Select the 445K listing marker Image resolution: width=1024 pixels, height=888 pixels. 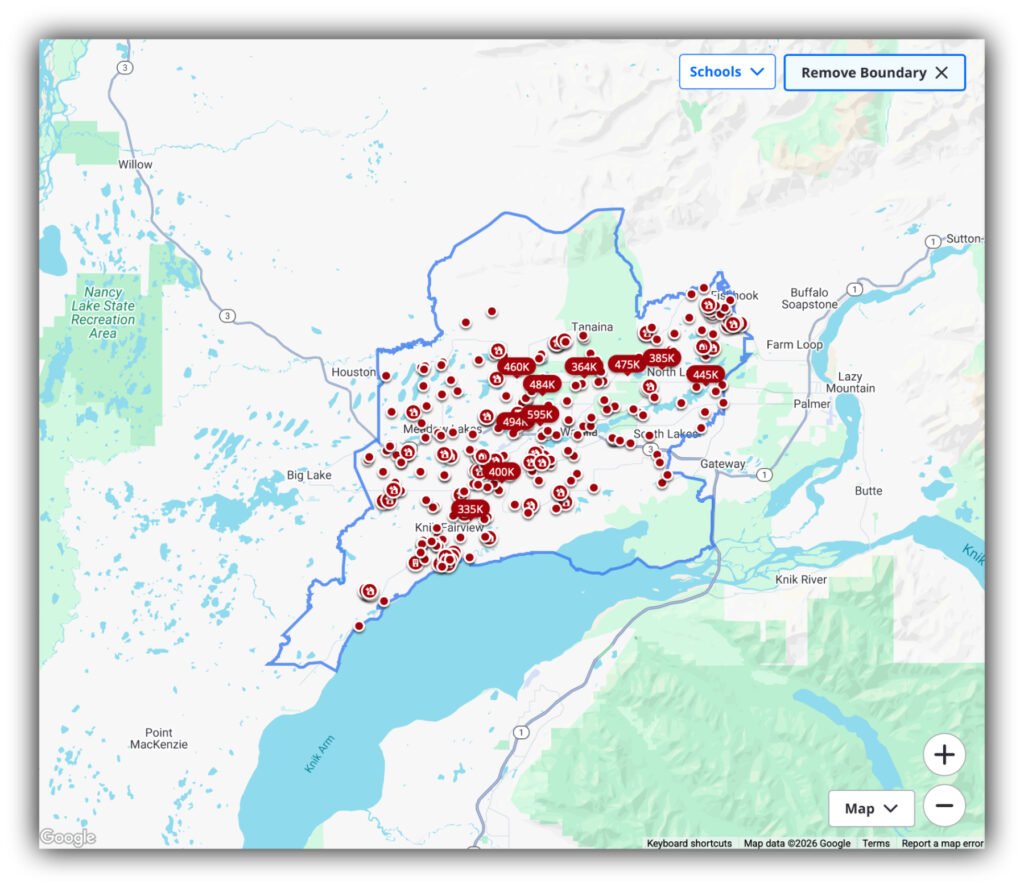tap(705, 375)
